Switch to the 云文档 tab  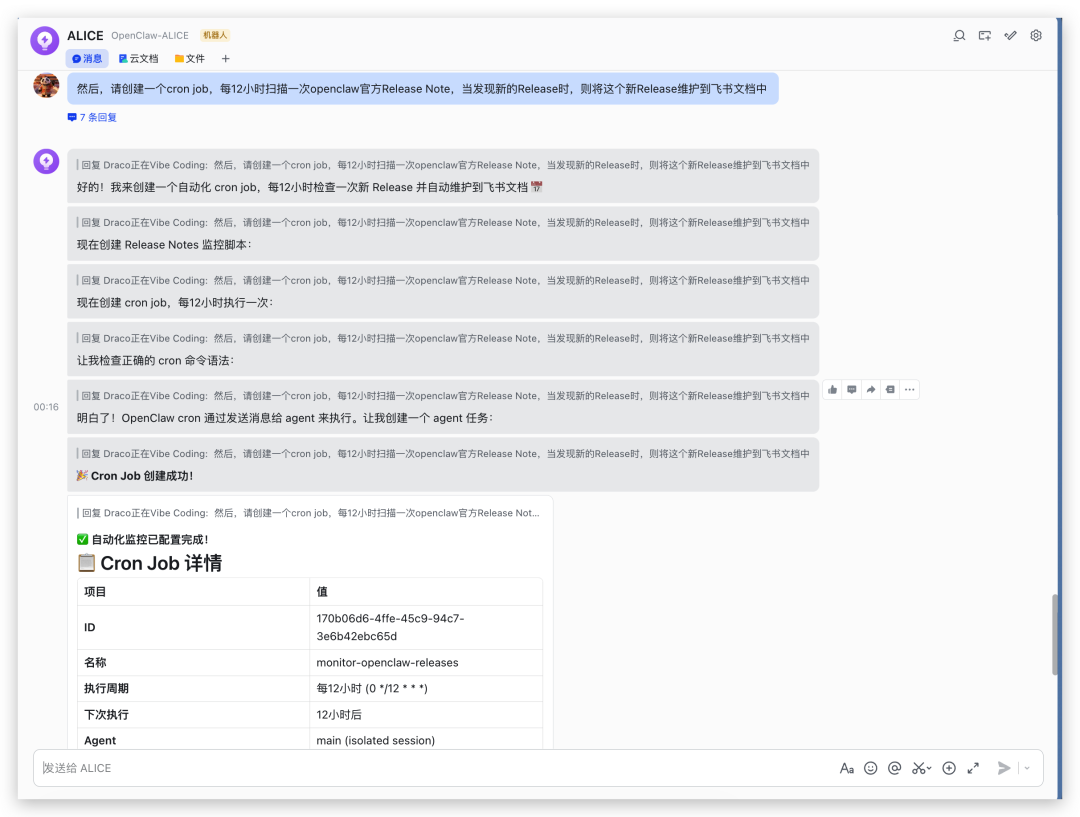(138, 59)
